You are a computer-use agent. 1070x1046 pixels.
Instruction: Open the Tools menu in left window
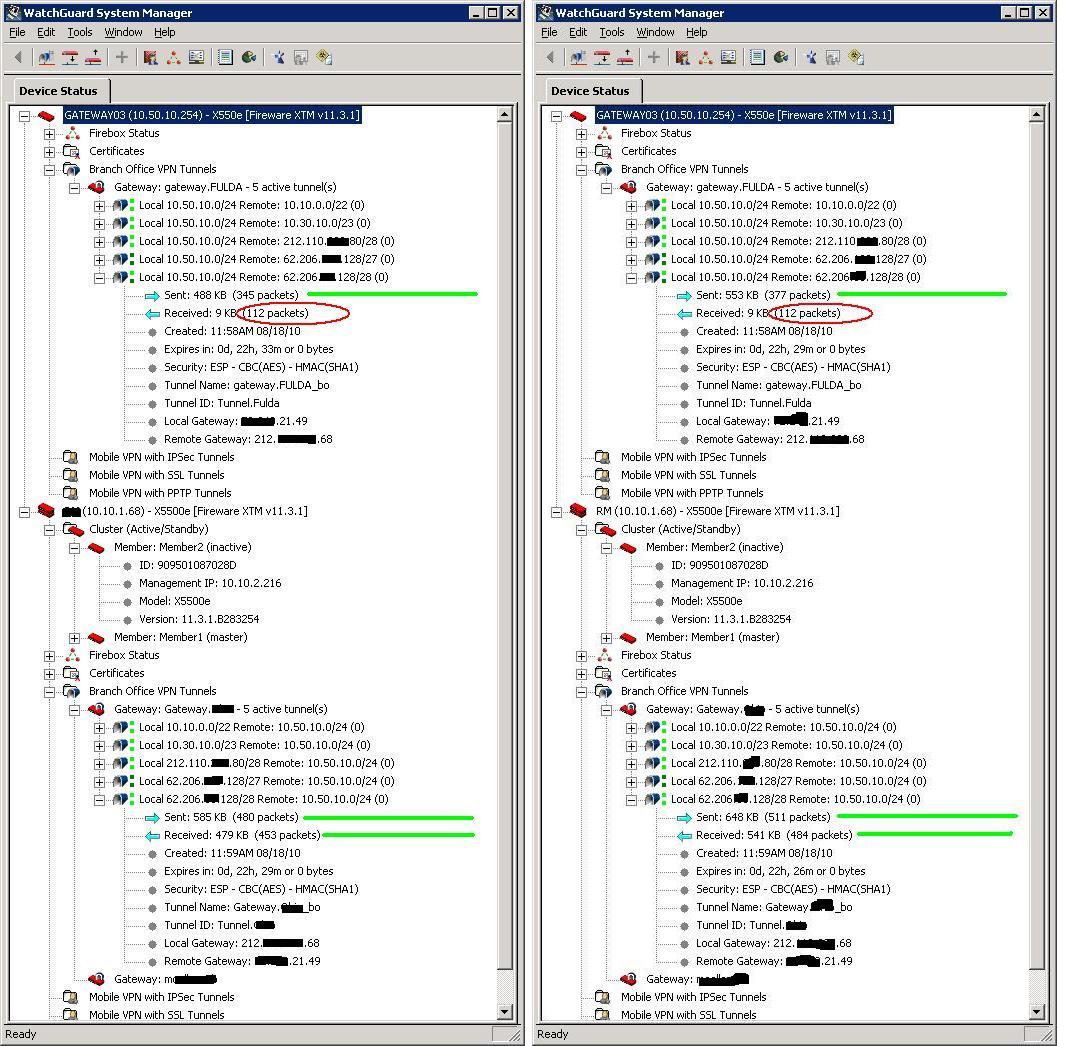[x=80, y=32]
